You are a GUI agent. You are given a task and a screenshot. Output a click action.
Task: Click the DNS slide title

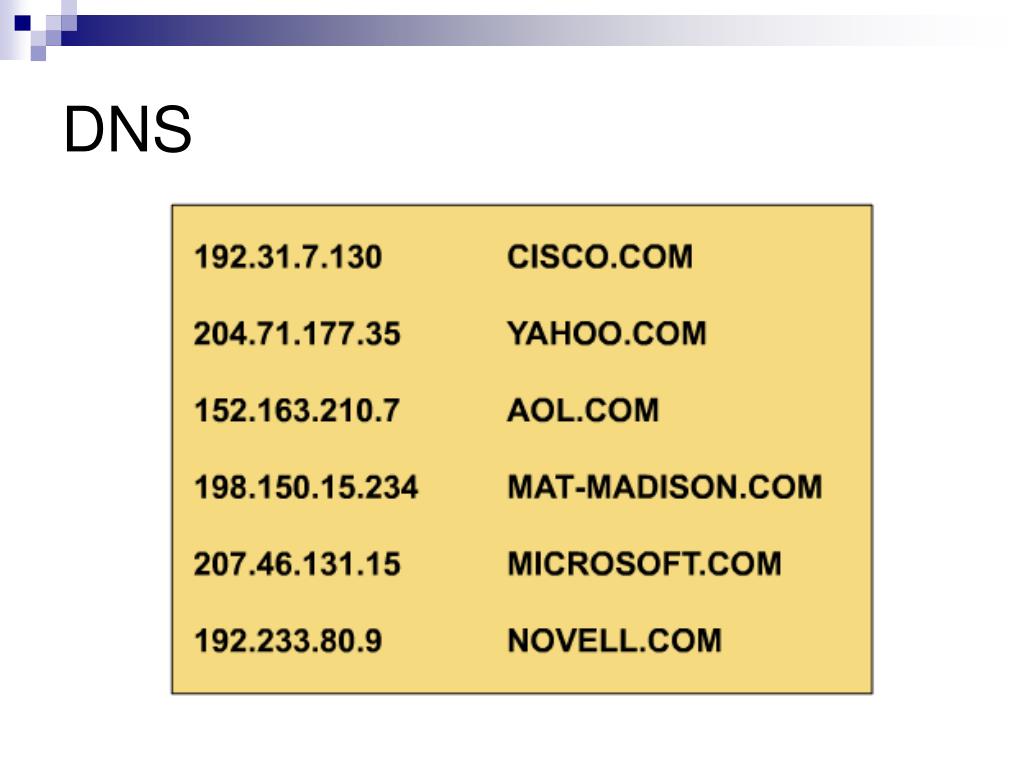point(127,129)
